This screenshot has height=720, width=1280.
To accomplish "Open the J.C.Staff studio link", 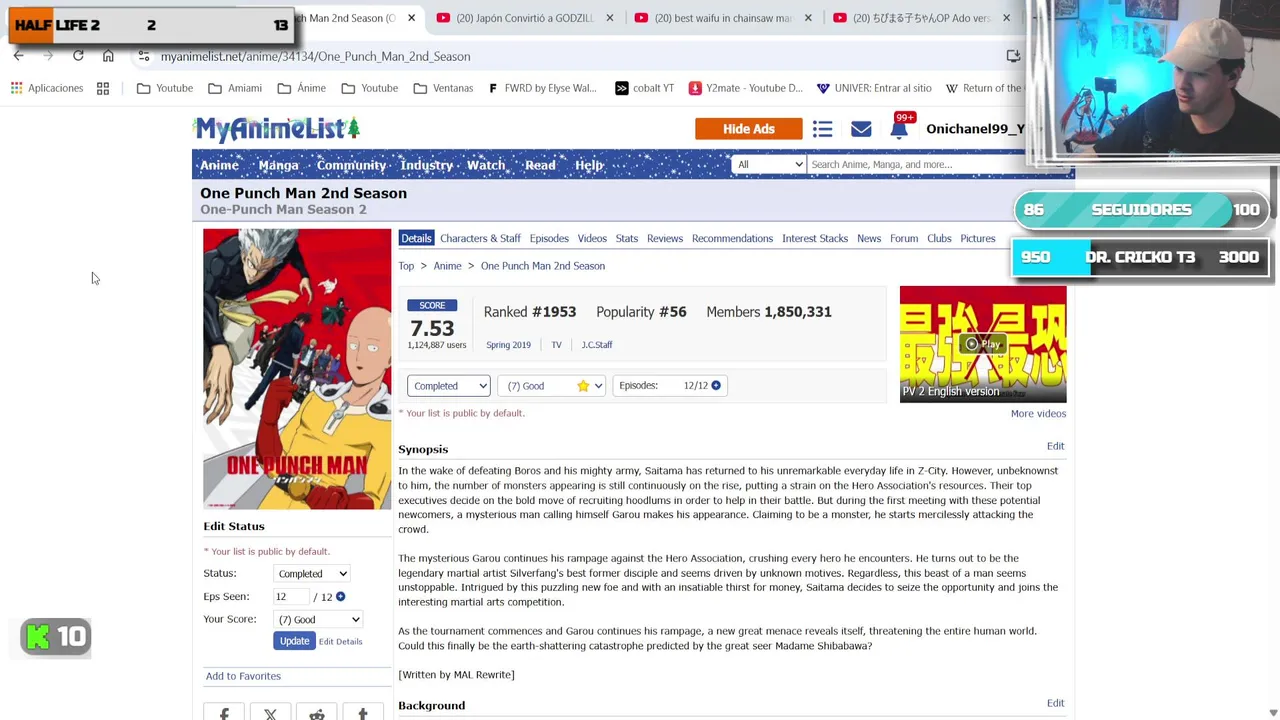I will coord(597,345).
